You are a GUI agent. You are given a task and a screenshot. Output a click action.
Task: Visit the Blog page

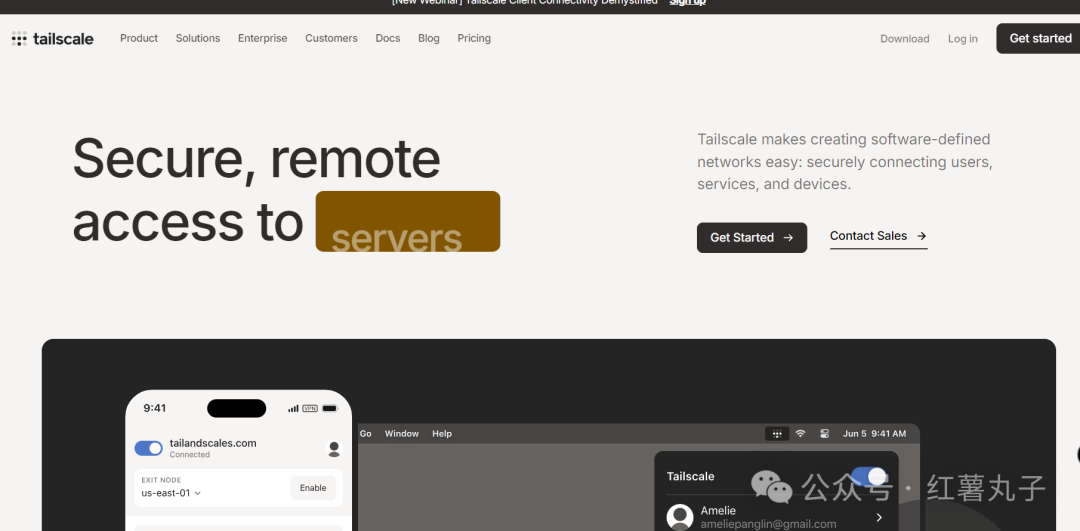[x=428, y=39]
